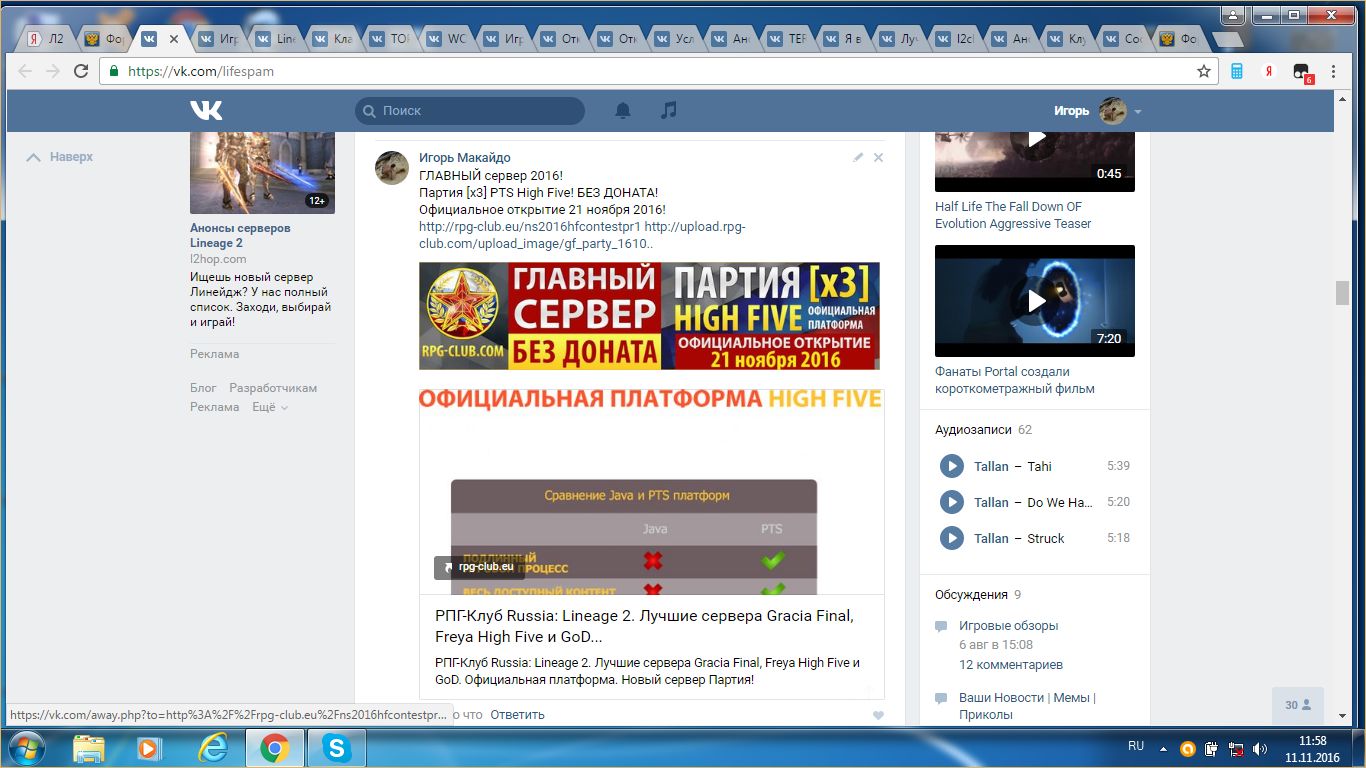Bookmark page with star icon
The width and height of the screenshot is (1366, 768).
click(1204, 71)
